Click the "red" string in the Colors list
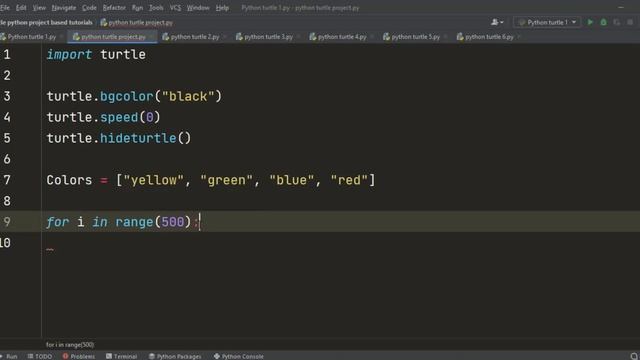Screen dimensions: 640x360 point(349,180)
